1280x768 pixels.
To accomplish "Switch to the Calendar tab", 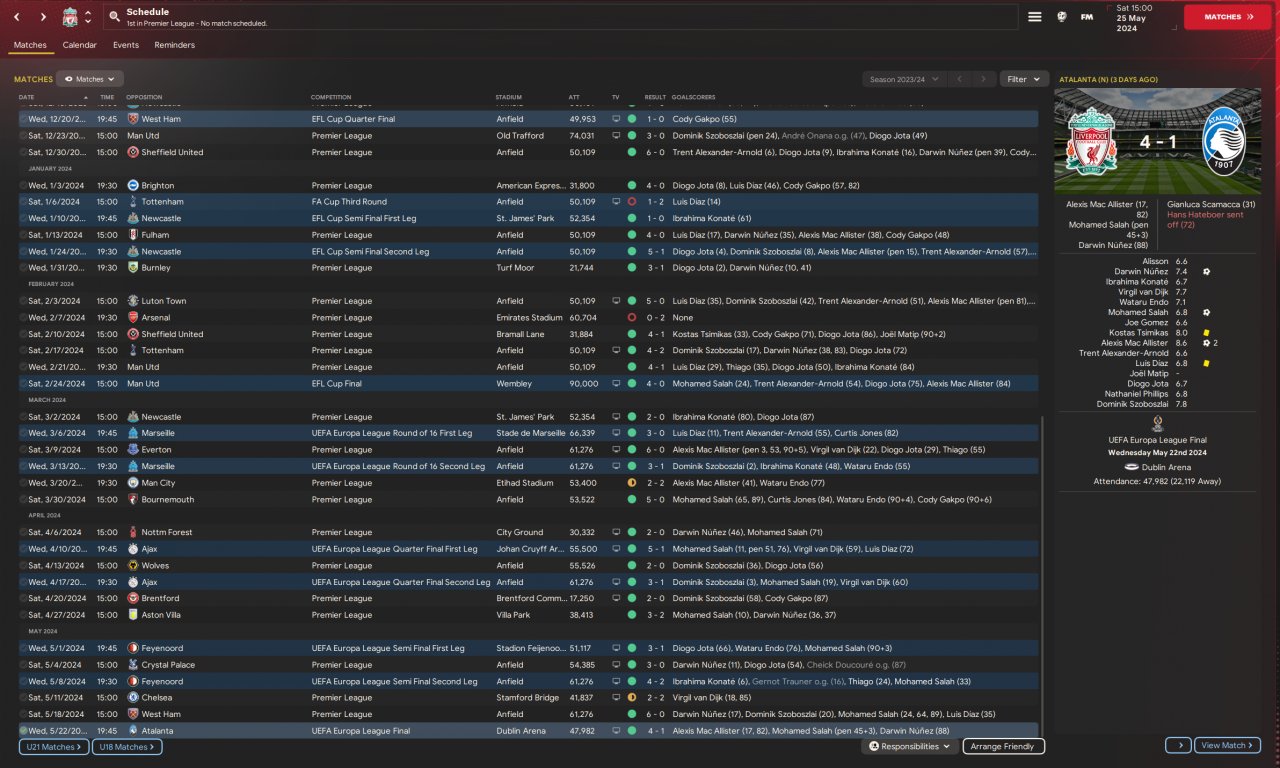I will 80,45.
